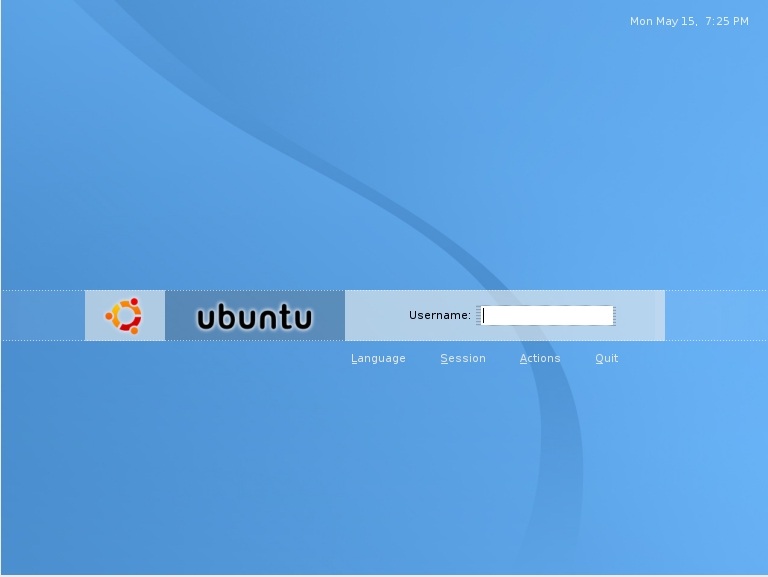Select the Quit option
This screenshot has height=577, width=768.
(606, 359)
